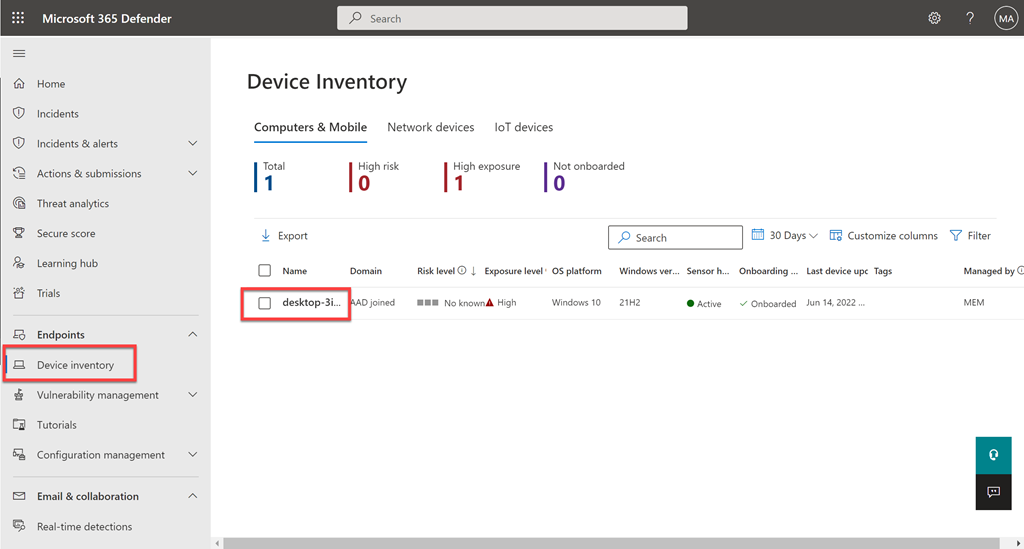The height and width of the screenshot is (549, 1024).
Task: Open the feedback chat icon
Action: [x=993, y=492]
